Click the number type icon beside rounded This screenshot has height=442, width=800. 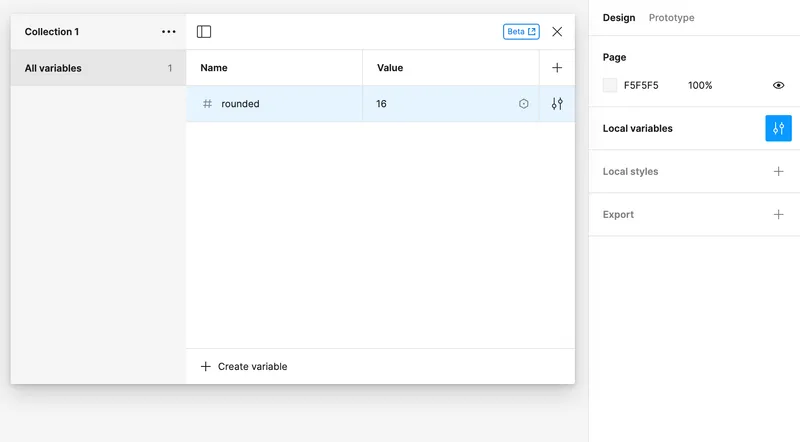pos(207,104)
